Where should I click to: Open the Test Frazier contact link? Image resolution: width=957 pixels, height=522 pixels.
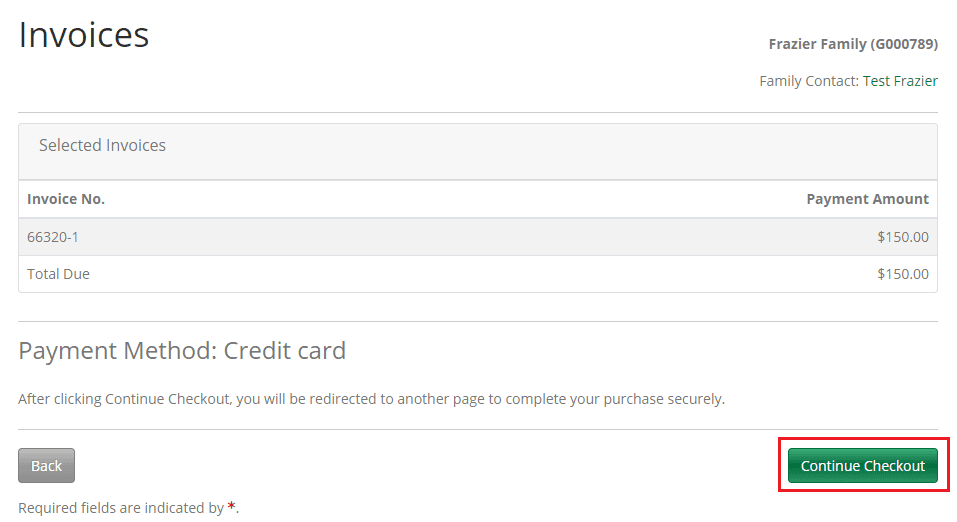click(x=900, y=81)
